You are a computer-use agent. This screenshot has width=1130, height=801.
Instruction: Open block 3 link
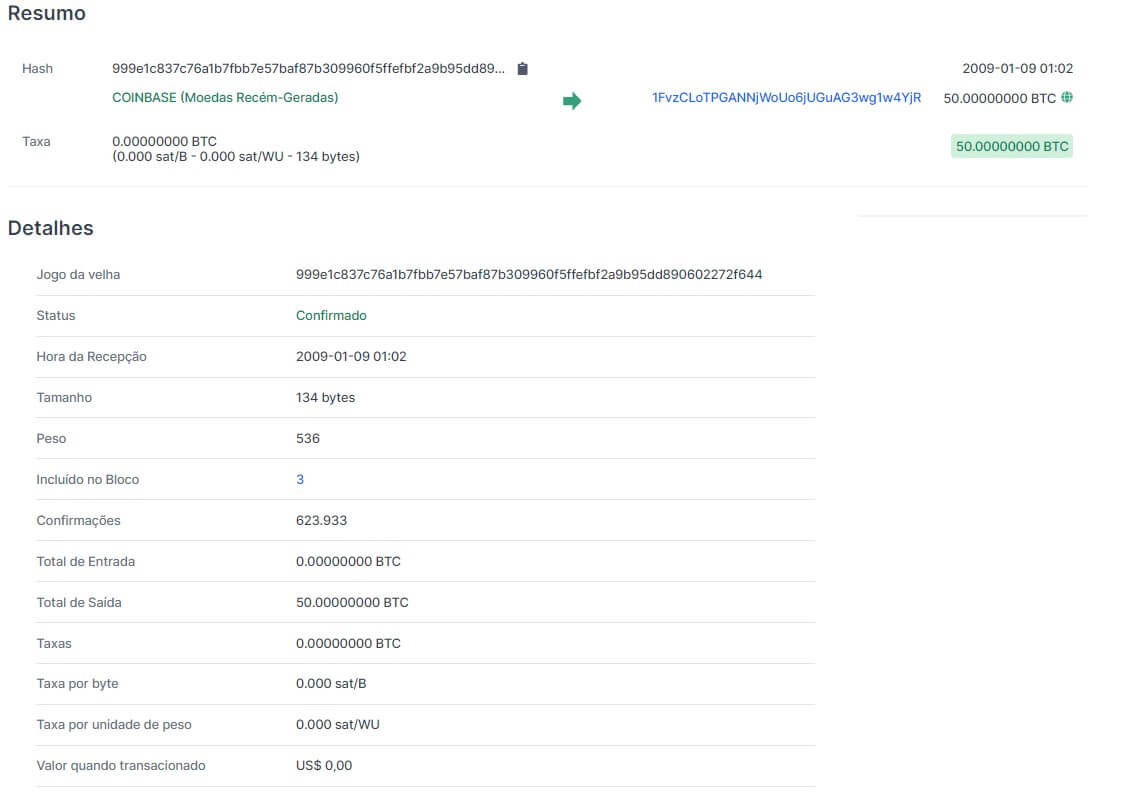(x=300, y=479)
